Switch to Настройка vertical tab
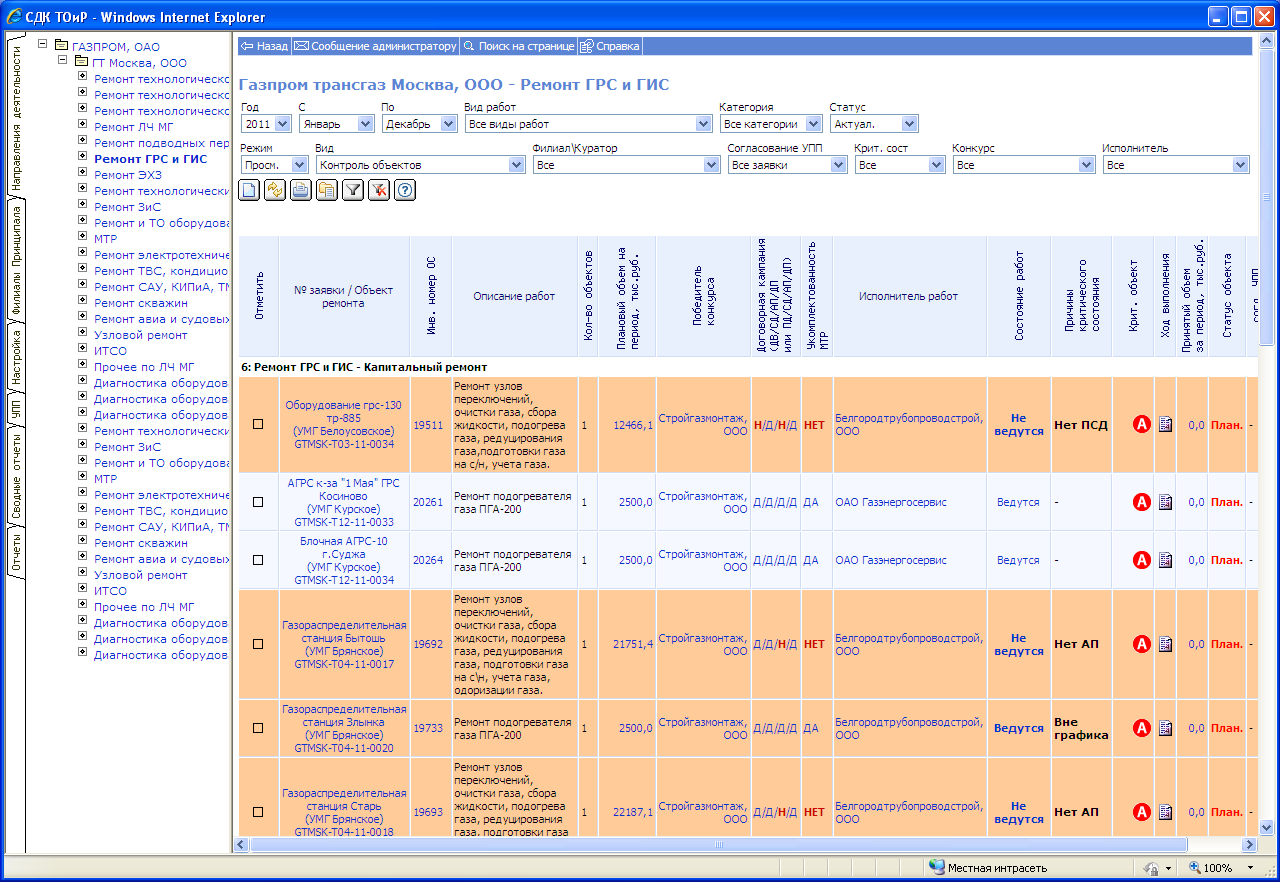This screenshot has height=882, width=1280. click(15, 357)
